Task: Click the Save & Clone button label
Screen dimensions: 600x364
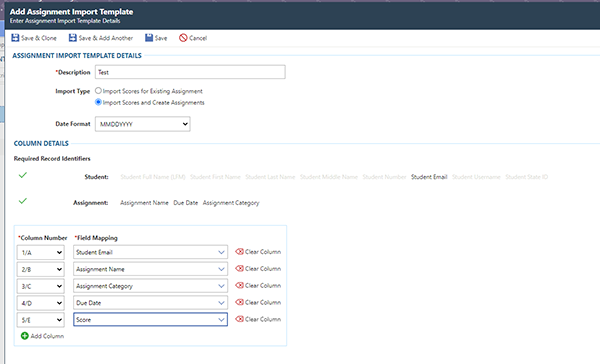Action: 39,38
